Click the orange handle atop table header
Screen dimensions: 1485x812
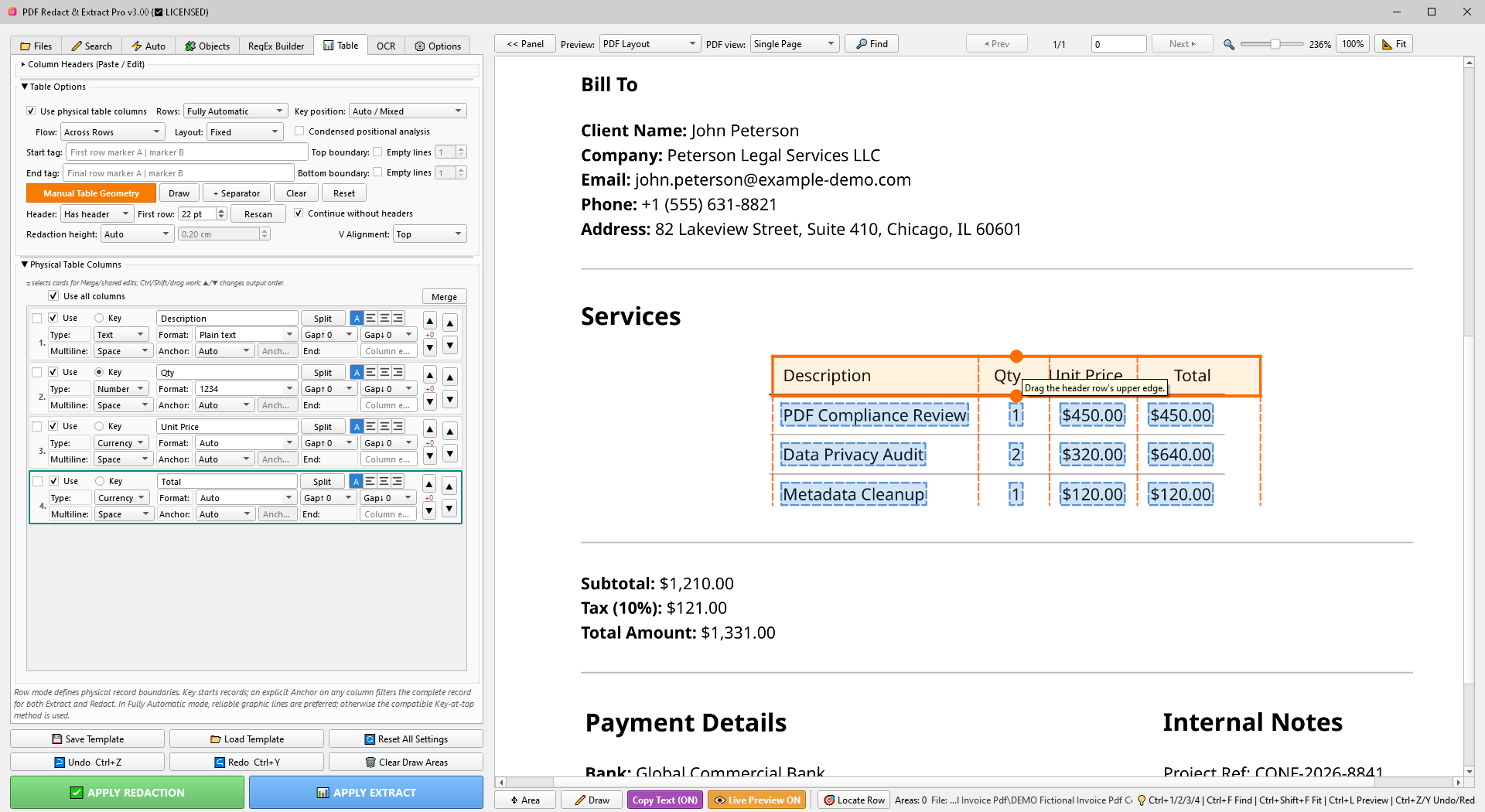point(1016,357)
